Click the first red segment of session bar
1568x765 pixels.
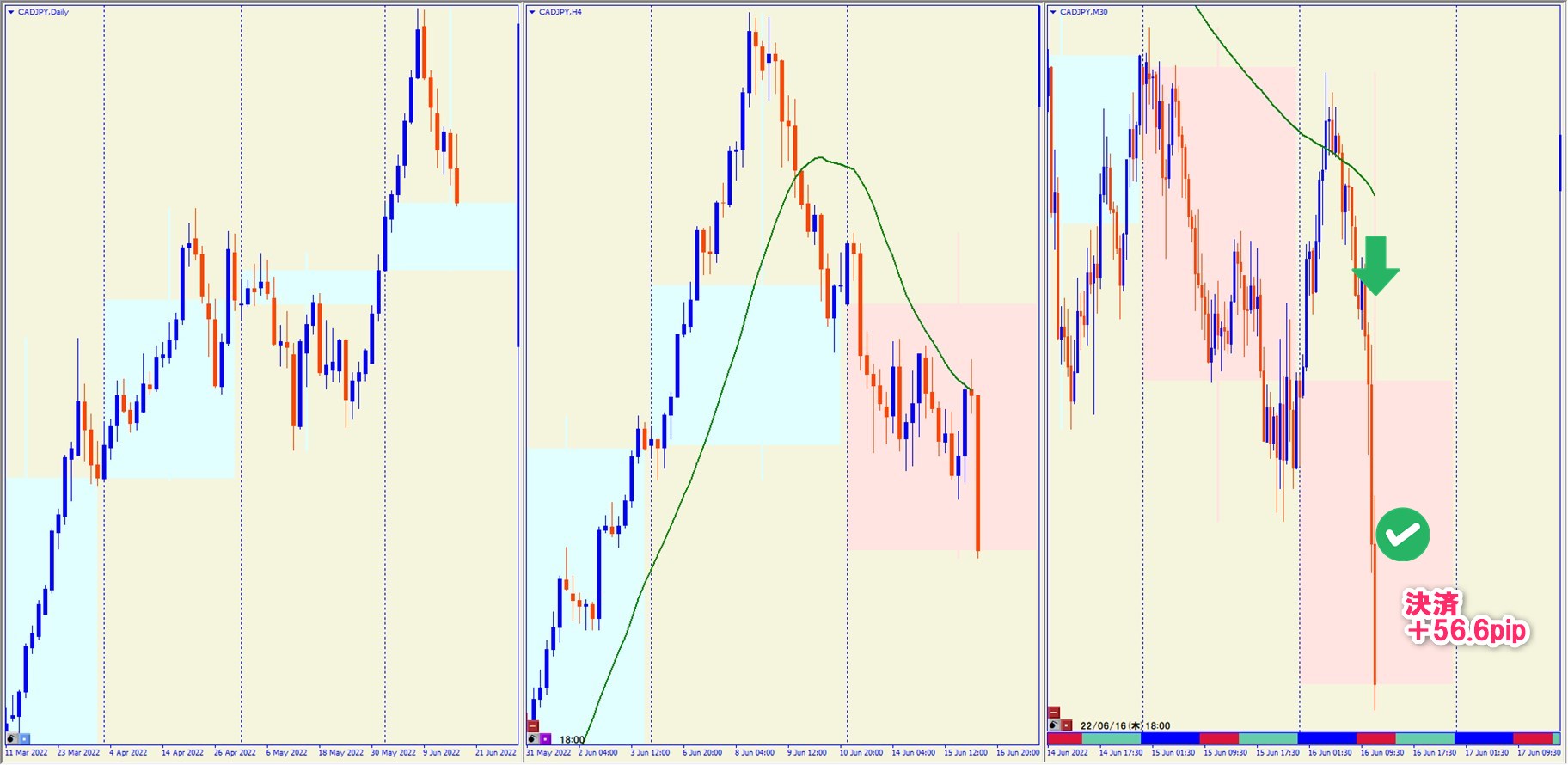1064,738
